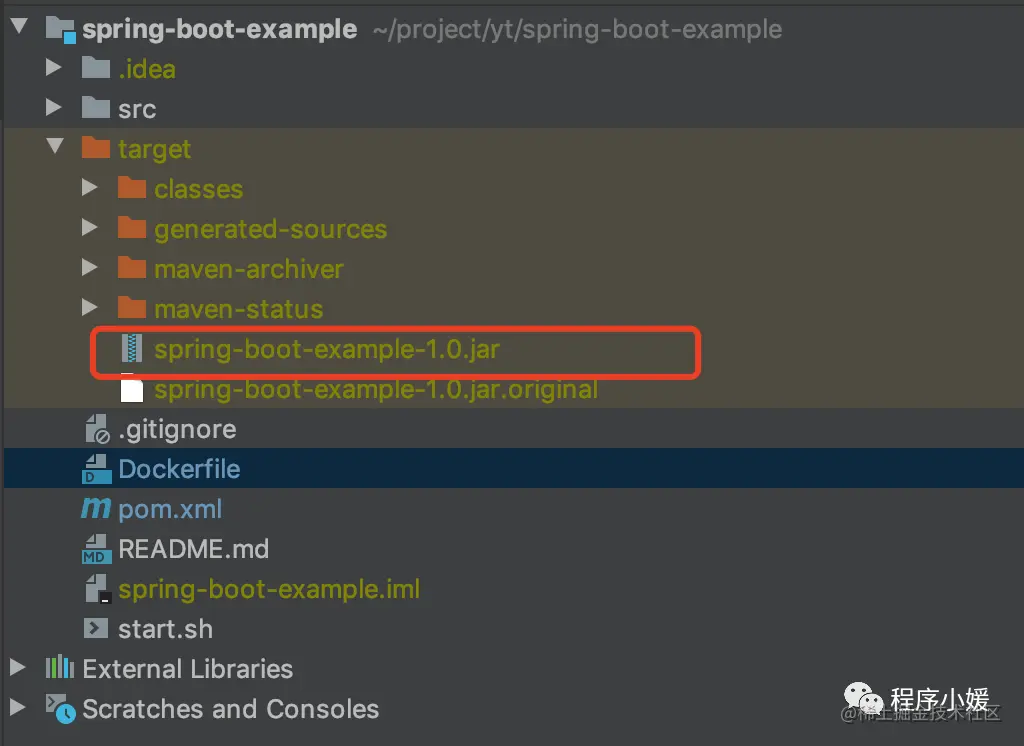This screenshot has height=746, width=1024.
Task: Collapse the target folder arrow
Action: pos(56,146)
